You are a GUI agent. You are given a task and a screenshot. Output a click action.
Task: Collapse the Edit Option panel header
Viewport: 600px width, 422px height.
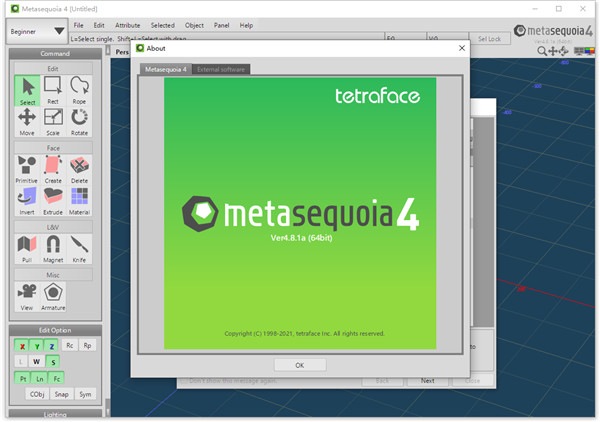55,330
